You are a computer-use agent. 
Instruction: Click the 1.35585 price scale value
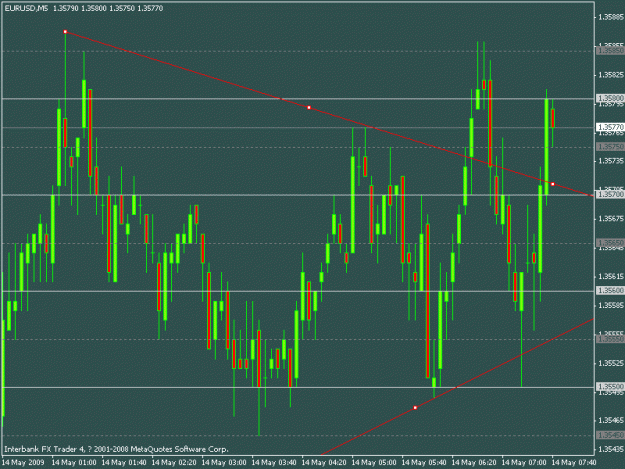click(x=611, y=305)
